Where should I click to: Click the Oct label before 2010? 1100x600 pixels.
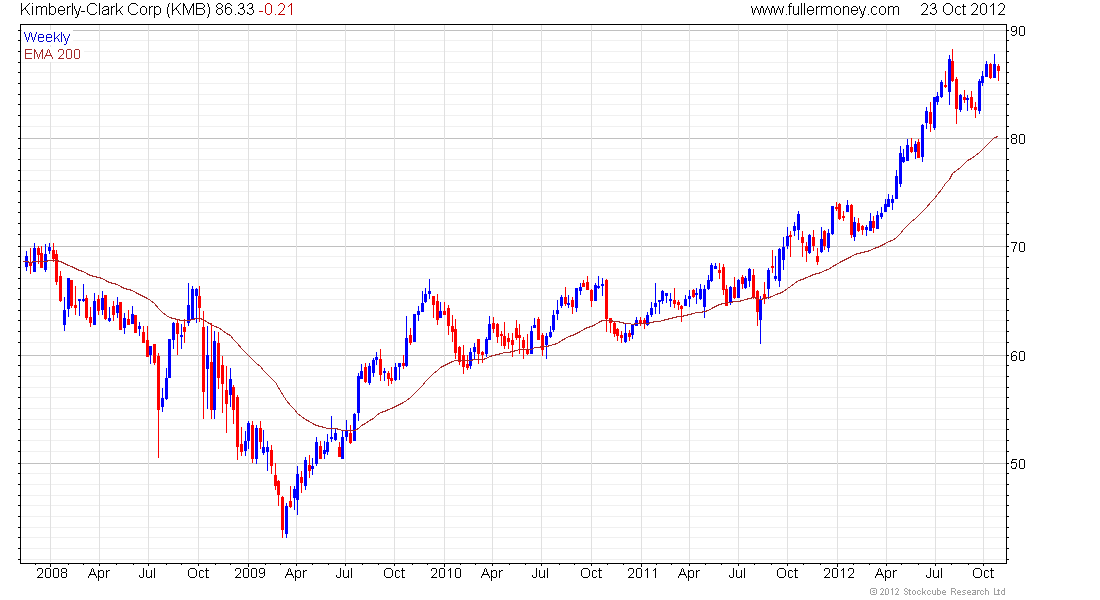394,573
